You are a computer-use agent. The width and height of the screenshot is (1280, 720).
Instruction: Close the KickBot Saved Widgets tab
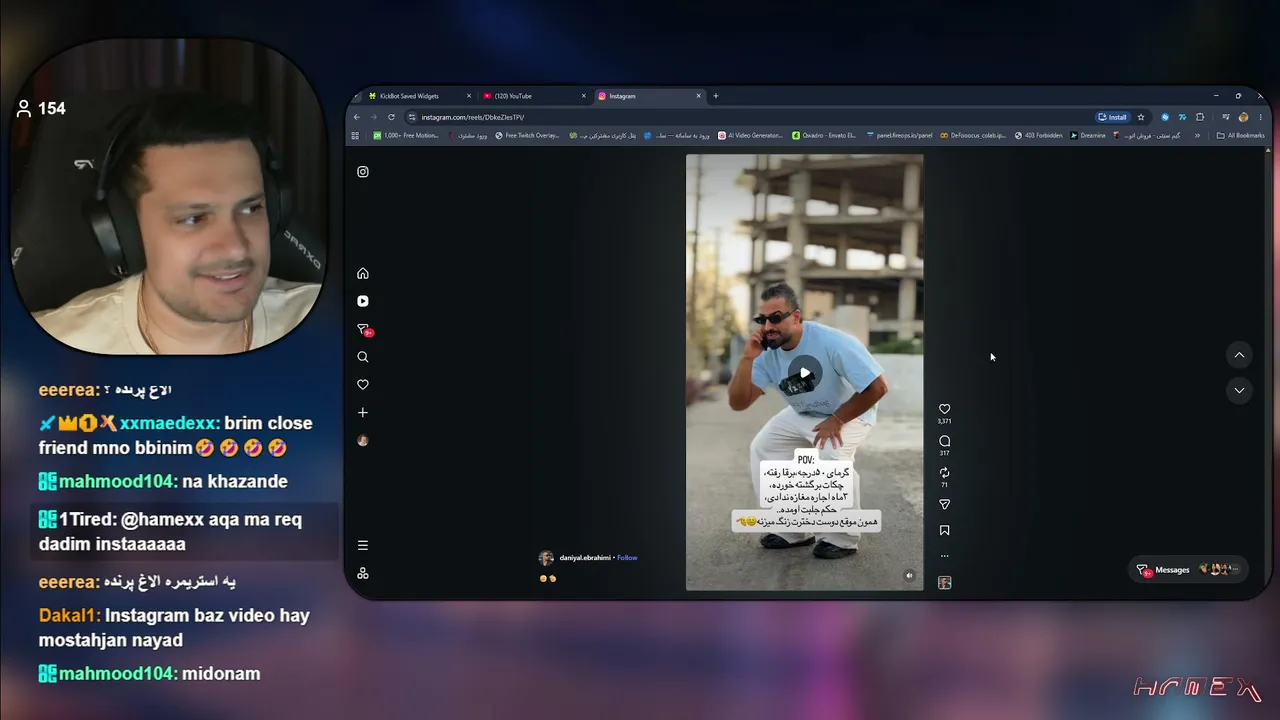point(469,96)
